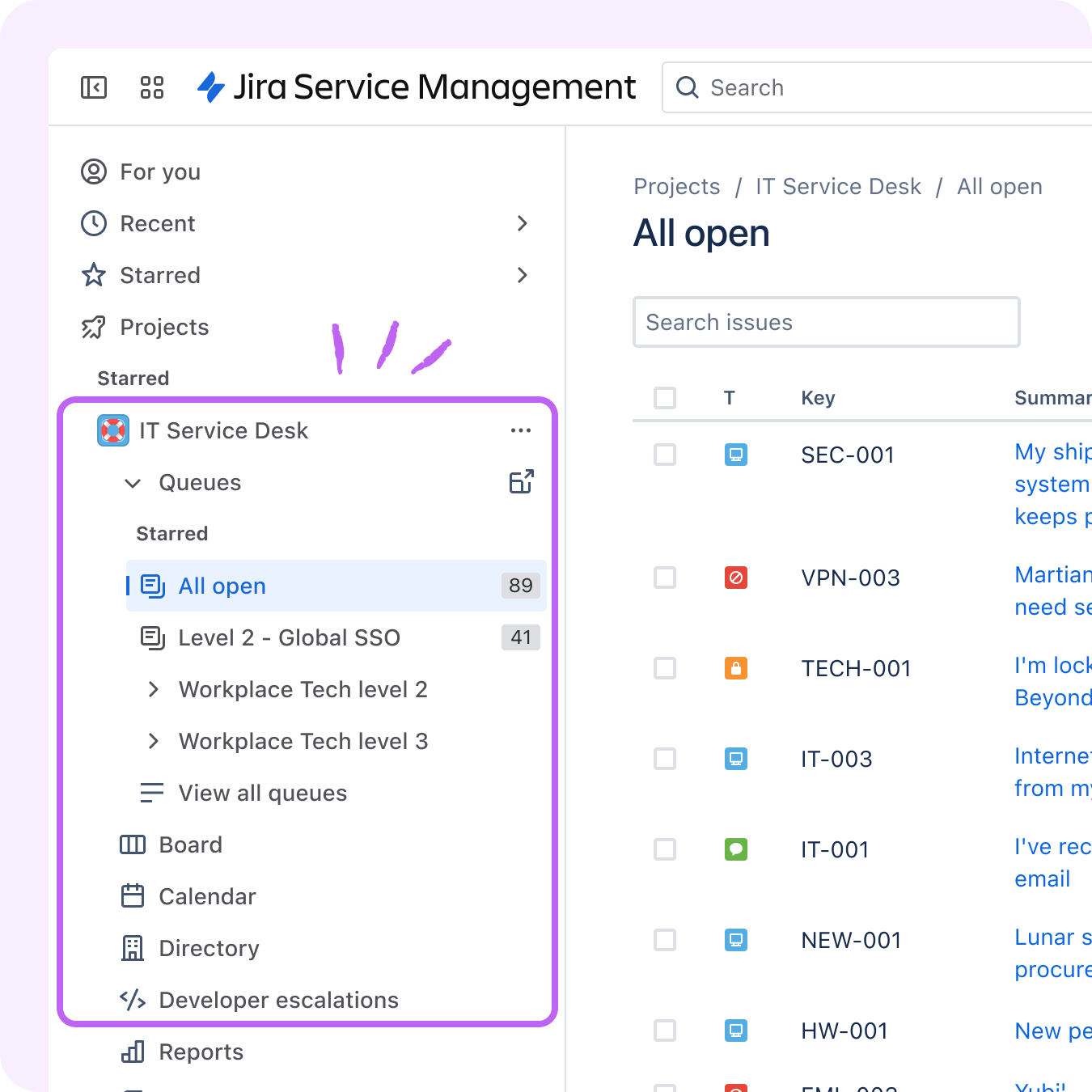This screenshot has width=1092, height=1092.
Task: Open Queues in a new window icon
Action: pos(521,480)
